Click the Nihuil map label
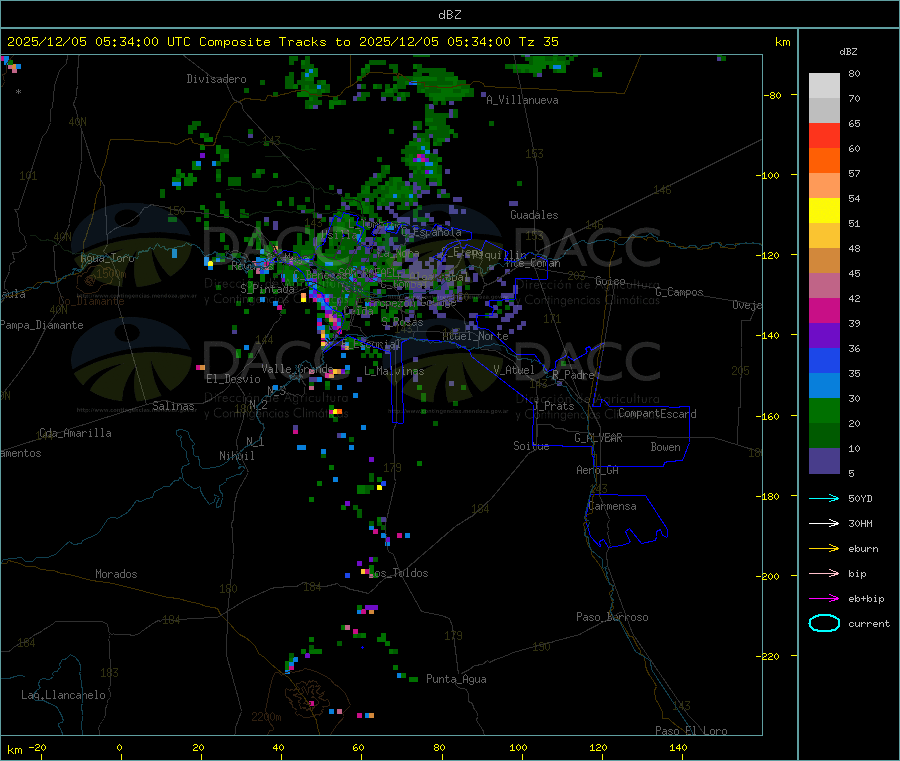 click(236, 456)
